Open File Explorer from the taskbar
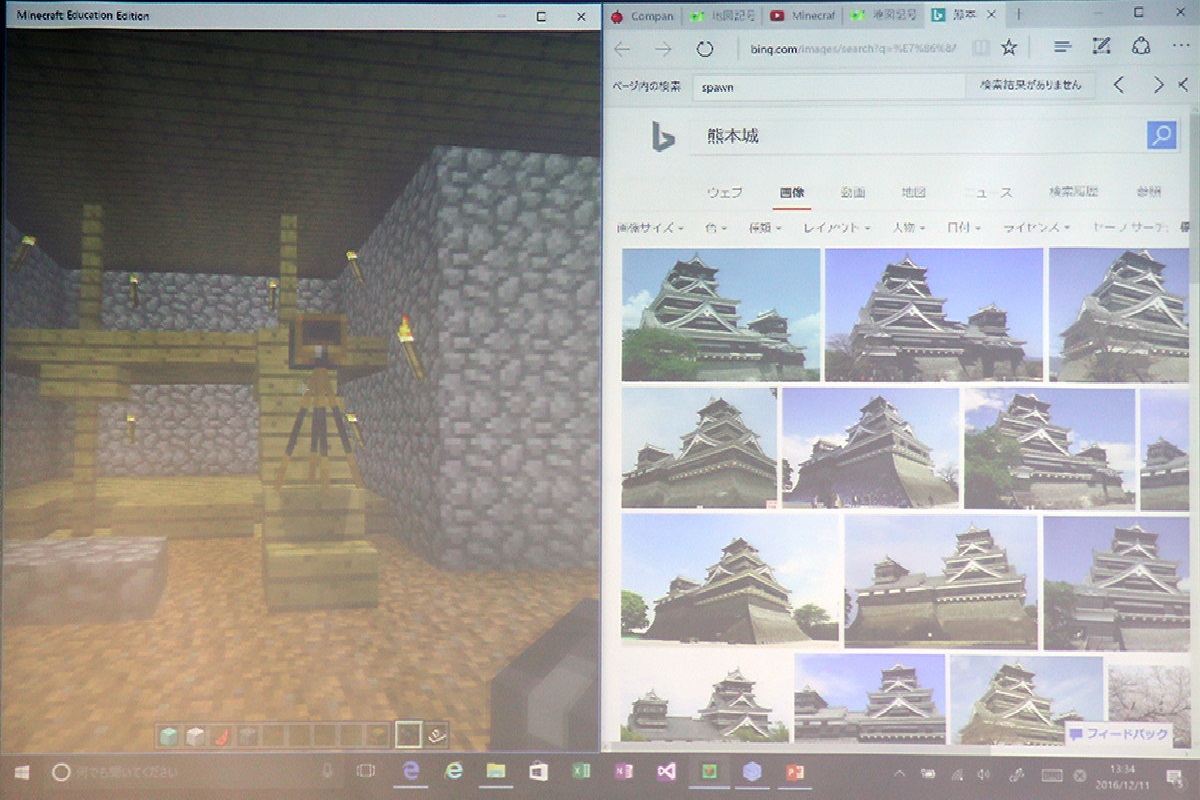The image size is (1200, 800). (496, 772)
